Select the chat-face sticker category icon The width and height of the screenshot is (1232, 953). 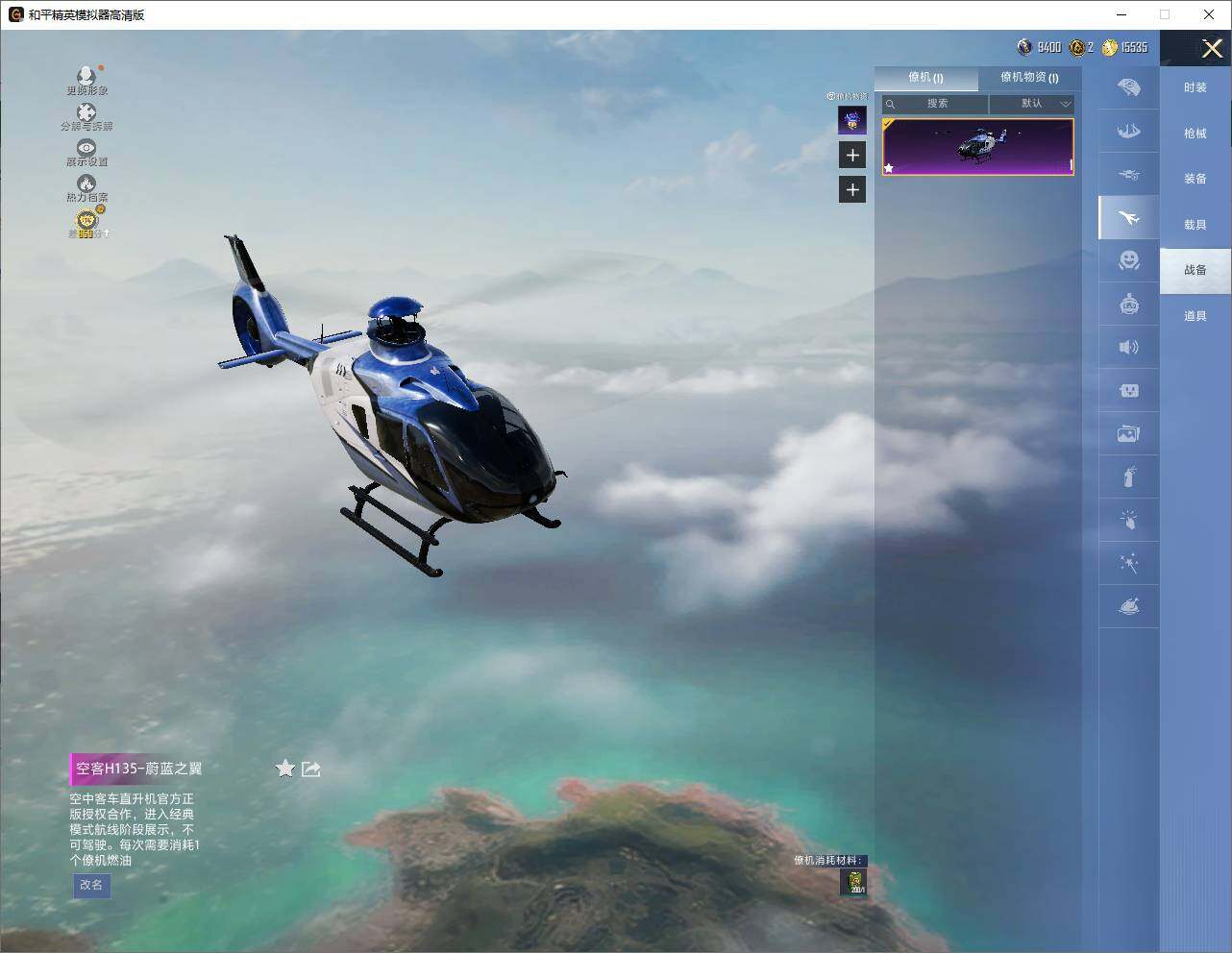click(1129, 390)
